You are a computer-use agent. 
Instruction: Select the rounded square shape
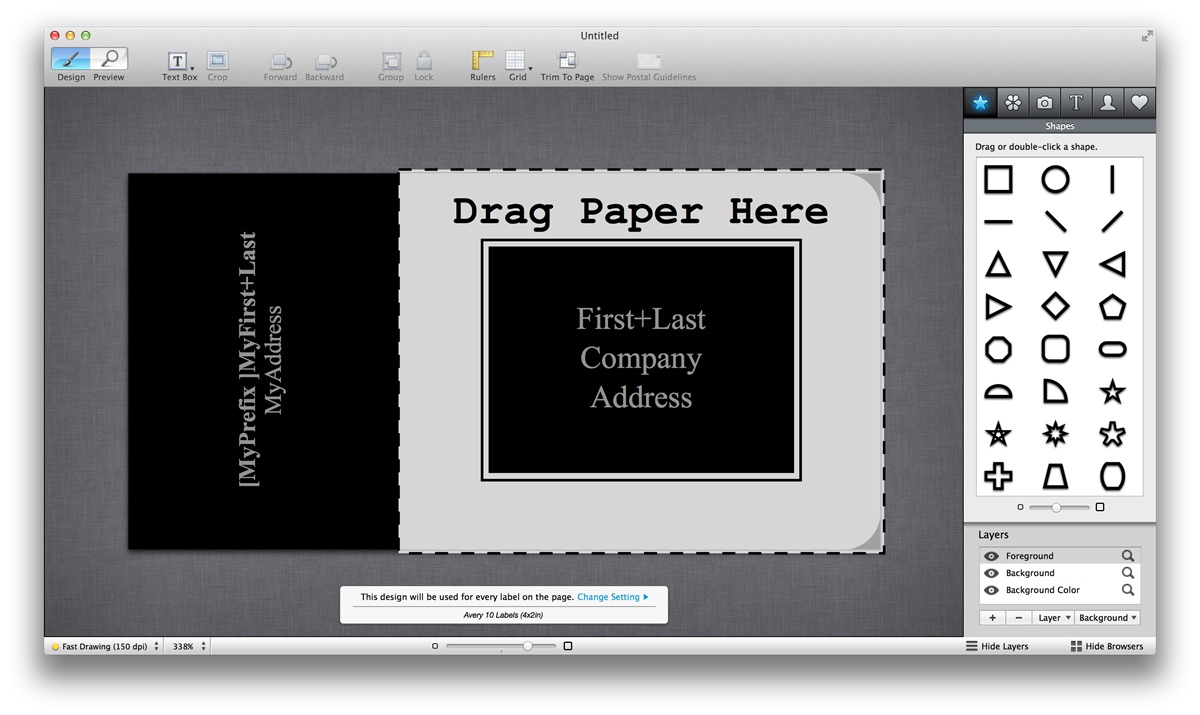click(x=1055, y=349)
